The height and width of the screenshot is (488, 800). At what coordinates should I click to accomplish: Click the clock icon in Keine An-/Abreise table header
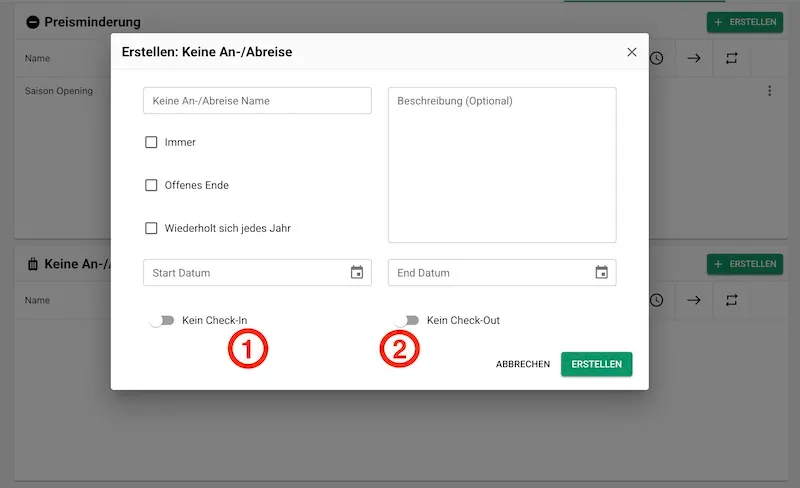657,300
